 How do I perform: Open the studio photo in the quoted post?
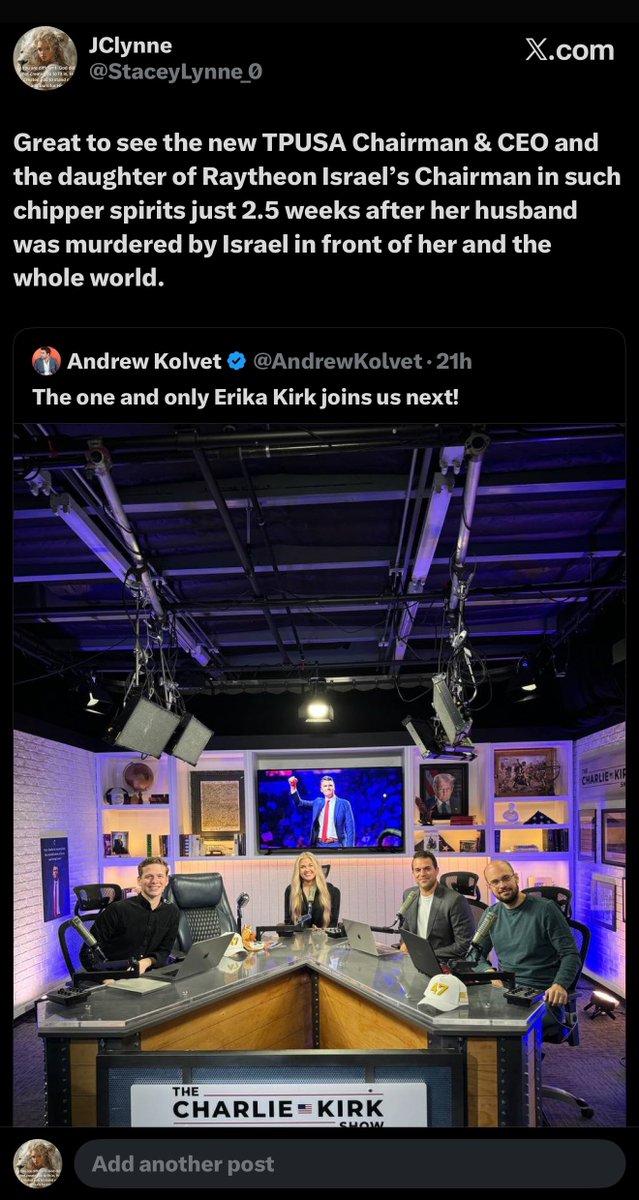click(x=319, y=775)
